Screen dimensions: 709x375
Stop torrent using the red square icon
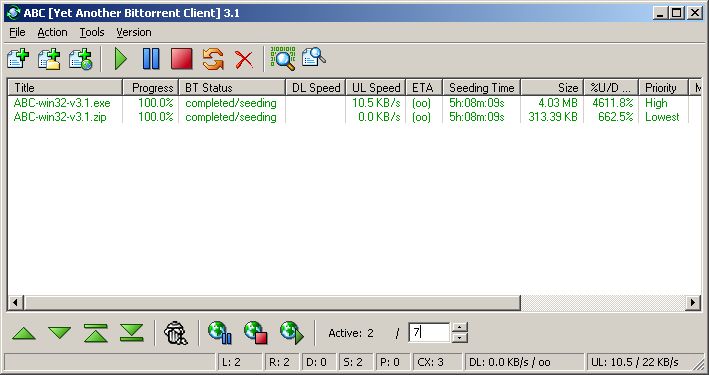[x=182, y=59]
